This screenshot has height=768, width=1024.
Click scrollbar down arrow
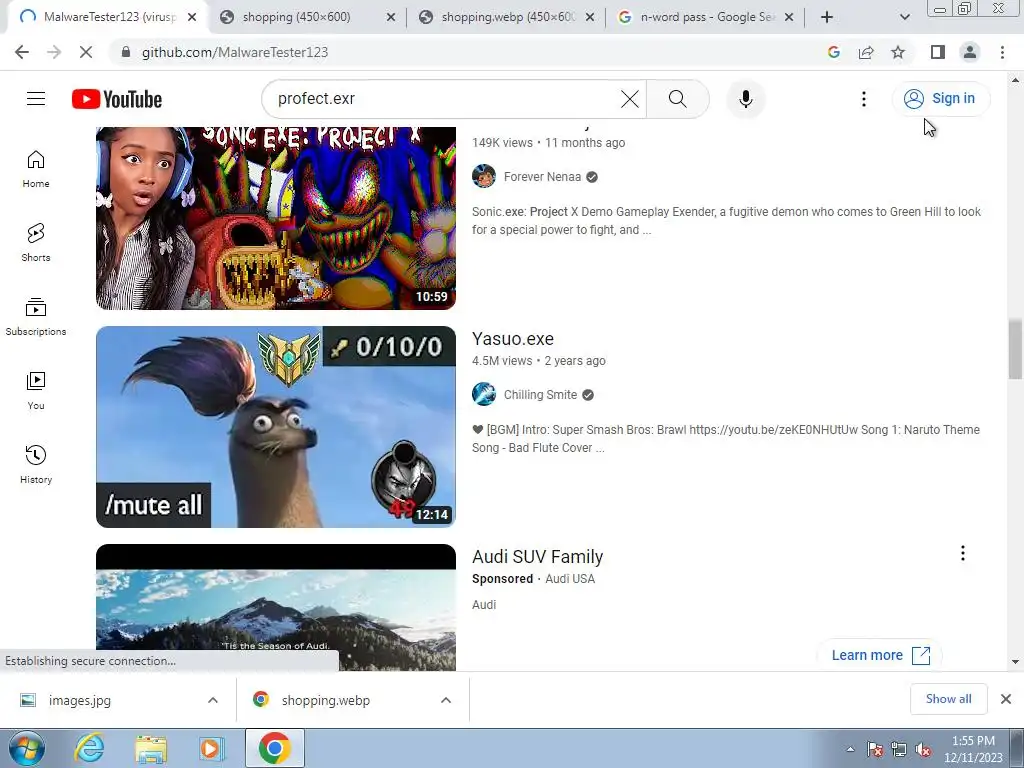pyautogui.click(x=1015, y=662)
